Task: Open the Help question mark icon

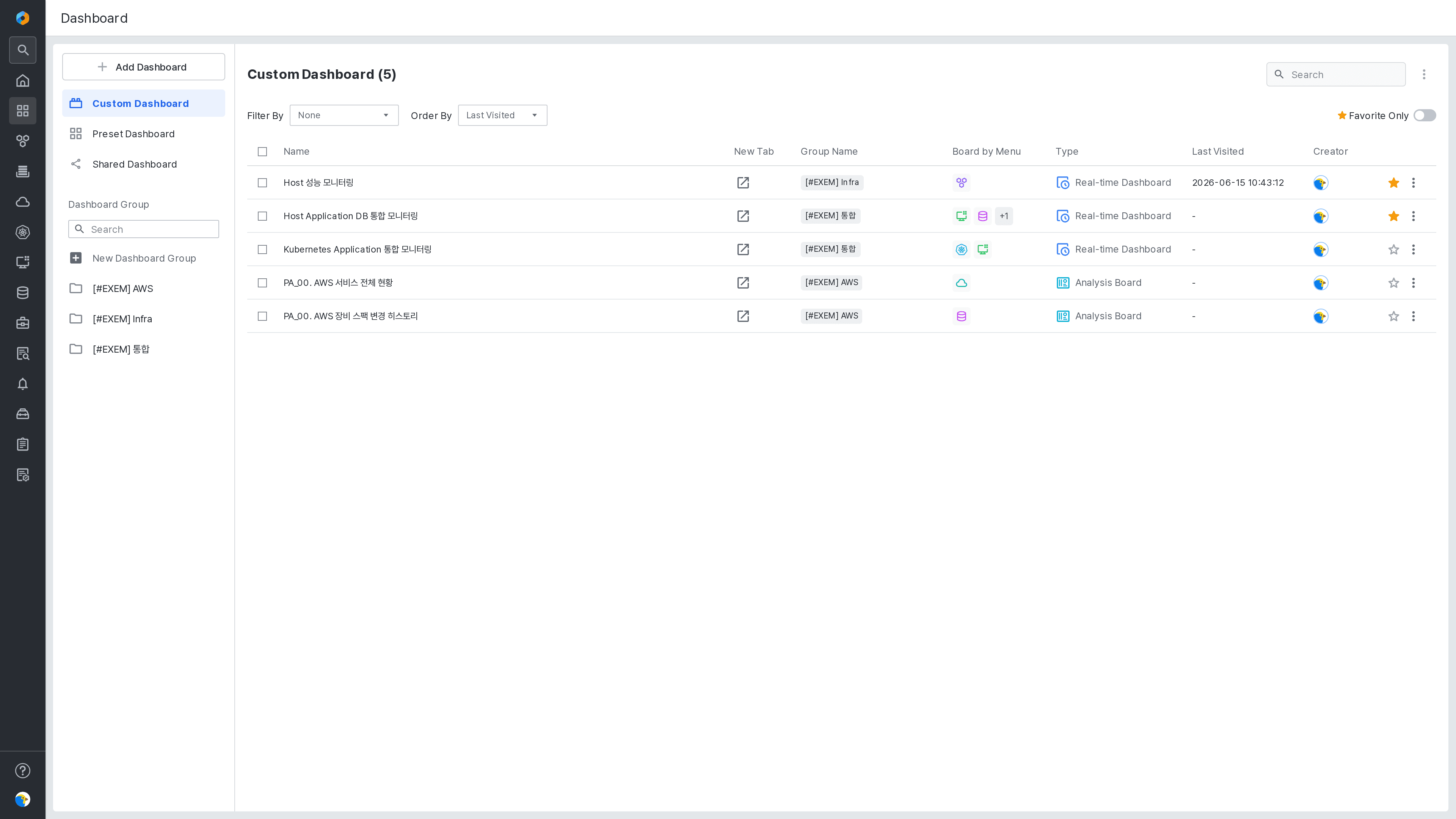Action: point(23,770)
